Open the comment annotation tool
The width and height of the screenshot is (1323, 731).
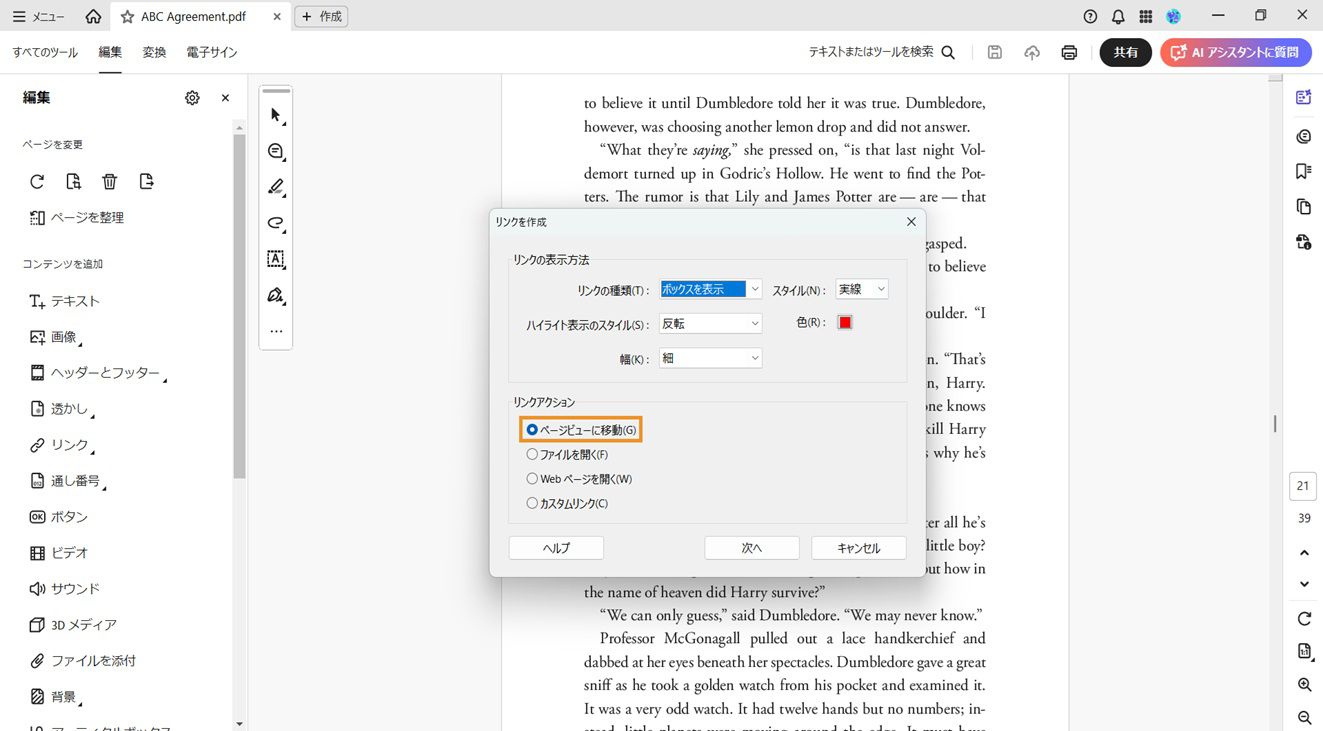pyautogui.click(x=275, y=151)
